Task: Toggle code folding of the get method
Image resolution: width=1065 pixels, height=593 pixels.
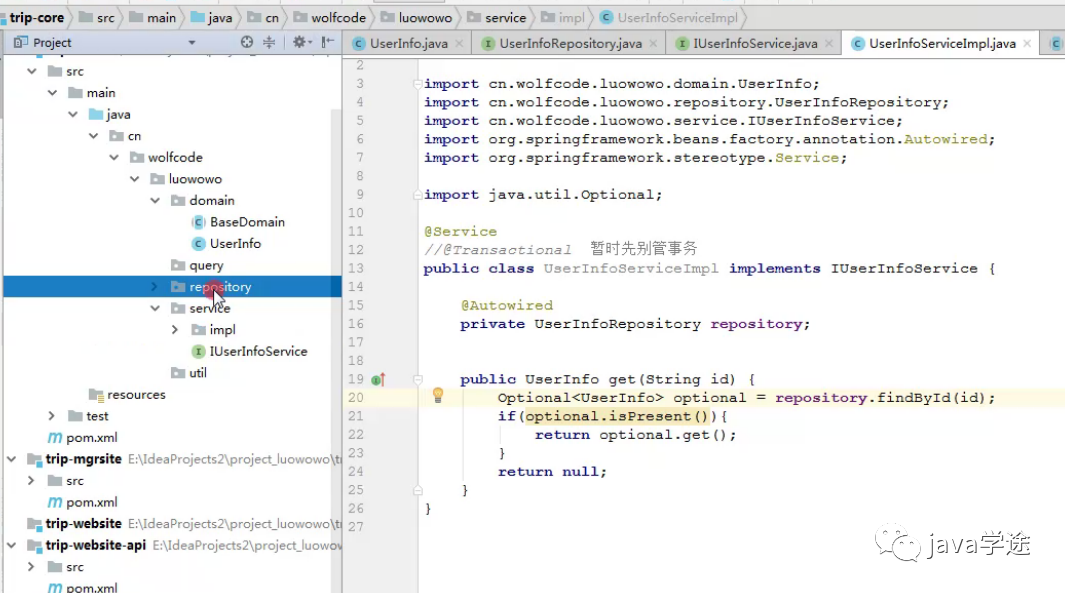Action: click(x=419, y=380)
